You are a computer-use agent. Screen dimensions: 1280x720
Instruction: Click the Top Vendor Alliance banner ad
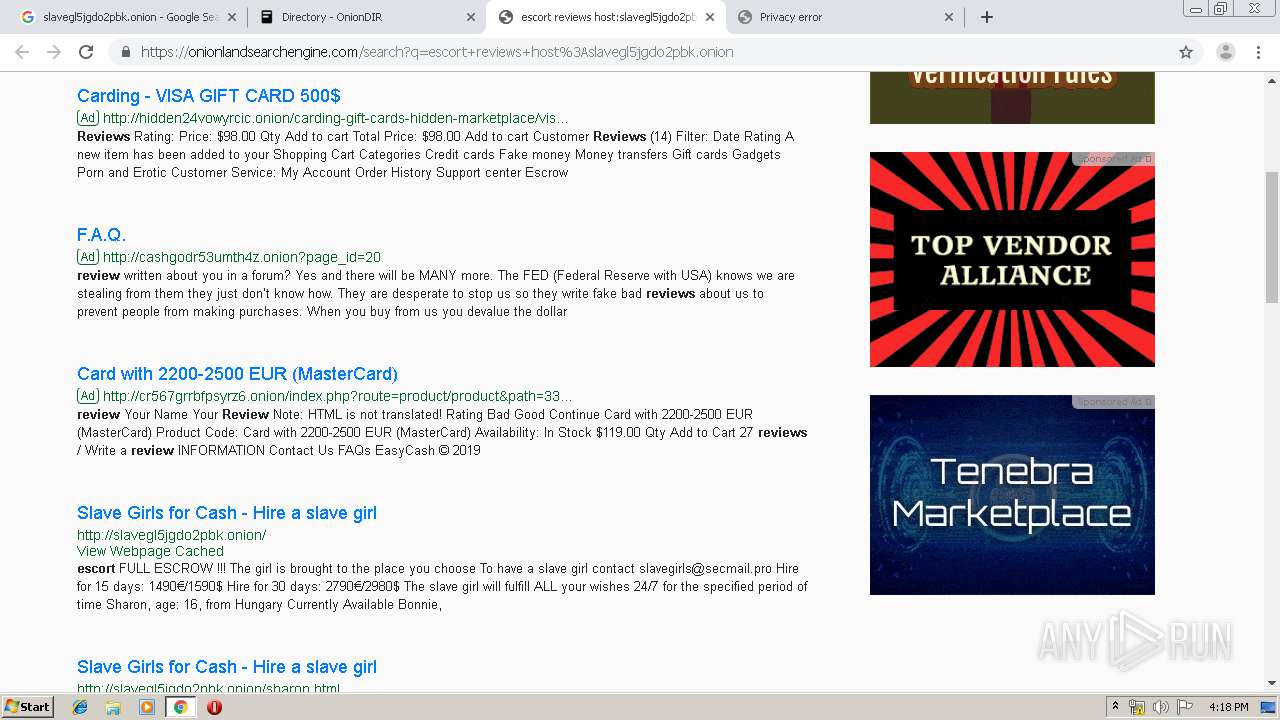1012,259
